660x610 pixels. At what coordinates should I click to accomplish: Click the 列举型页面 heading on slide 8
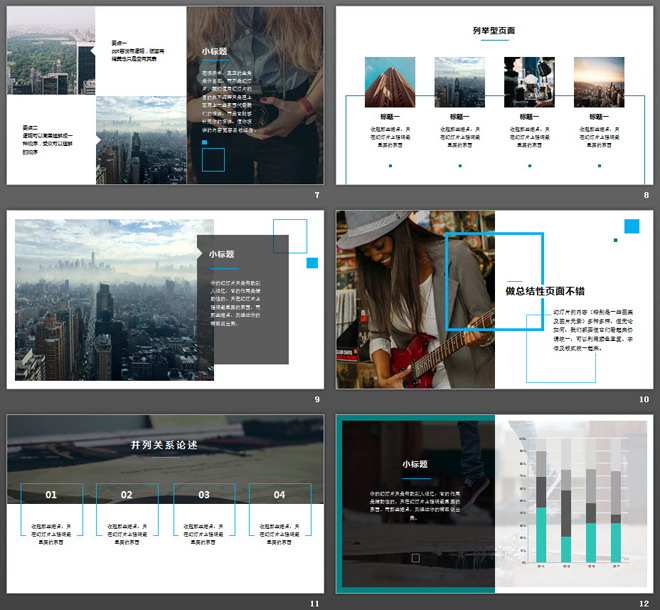(494, 31)
